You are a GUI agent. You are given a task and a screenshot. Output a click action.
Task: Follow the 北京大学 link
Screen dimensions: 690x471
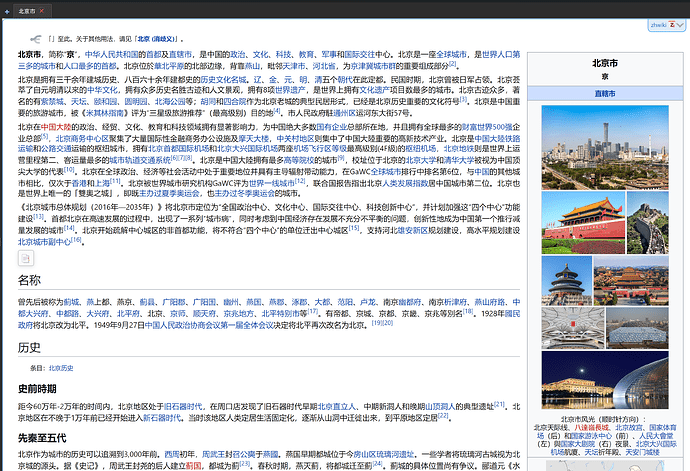pyautogui.click(x=420, y=160)
